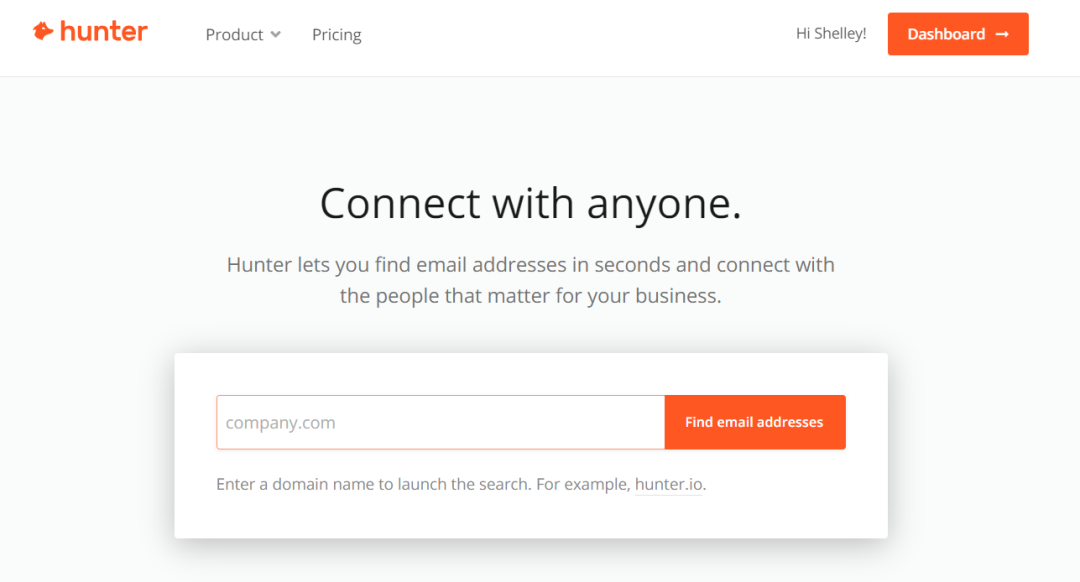Click the arrow icon inside Dashboard button
This screenshot has height=582, width=1080.
pyautogui.click(x=1002, y=34)
